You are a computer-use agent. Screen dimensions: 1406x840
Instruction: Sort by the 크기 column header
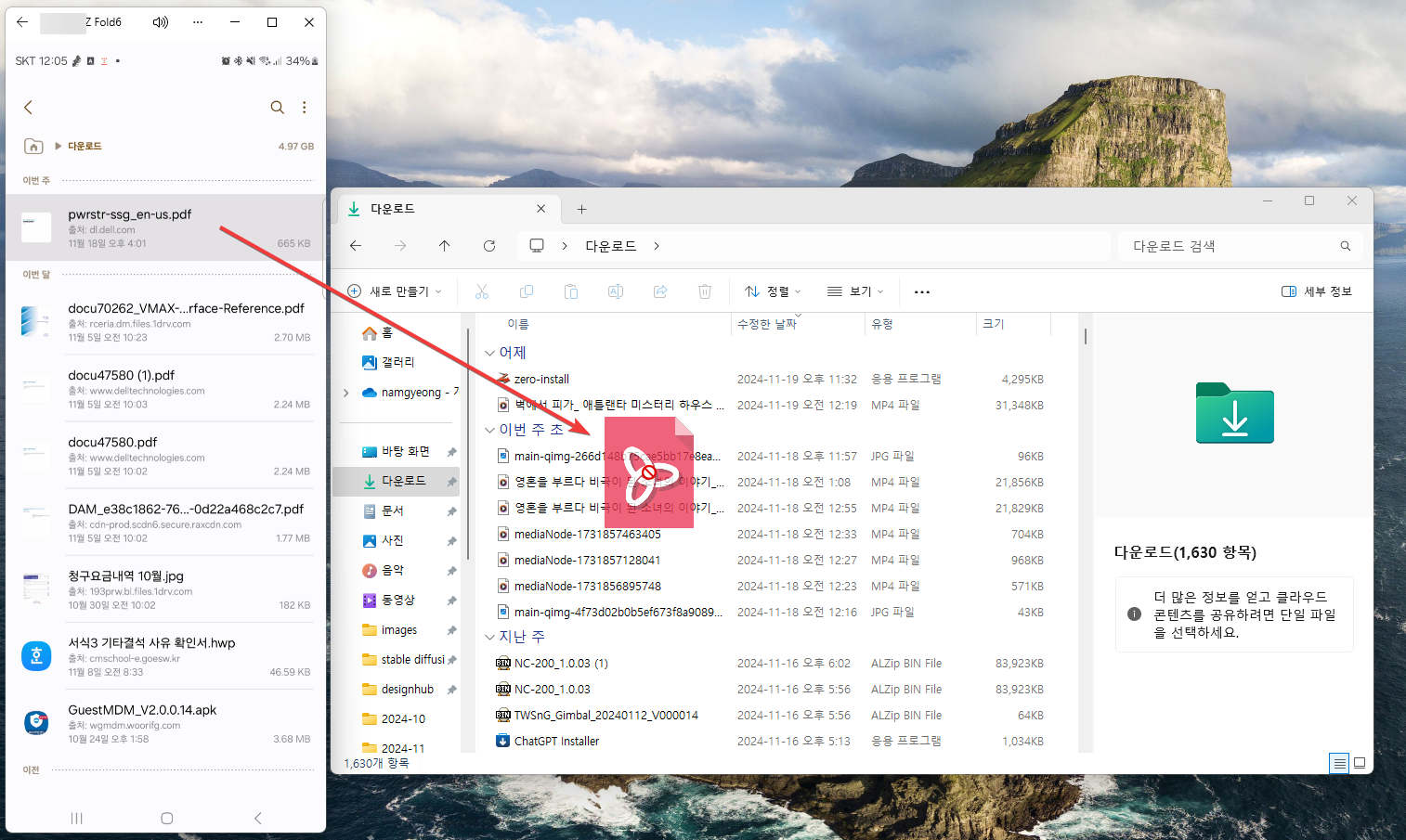994,324
